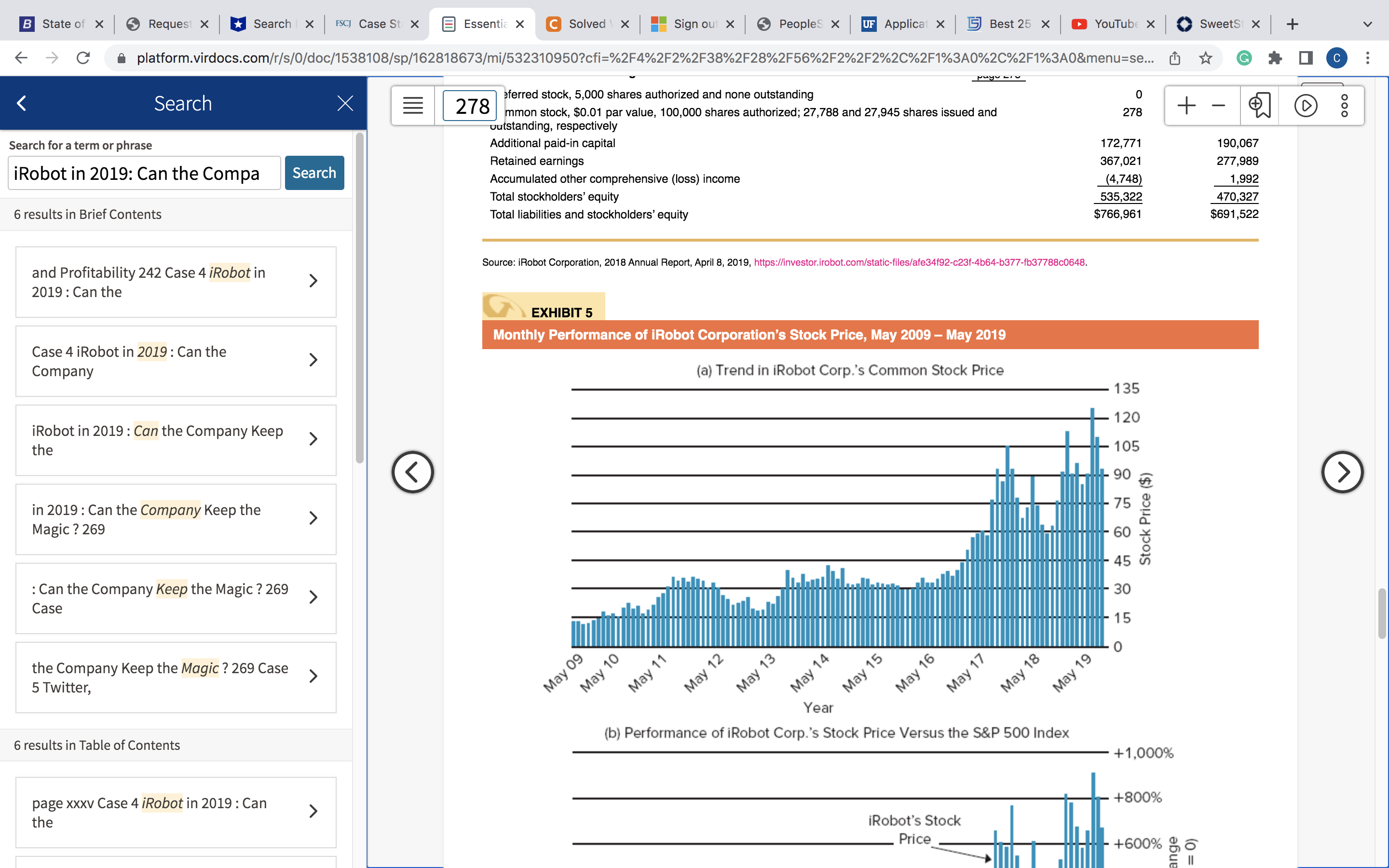Switch to the Application UF tab

(903, 24)
